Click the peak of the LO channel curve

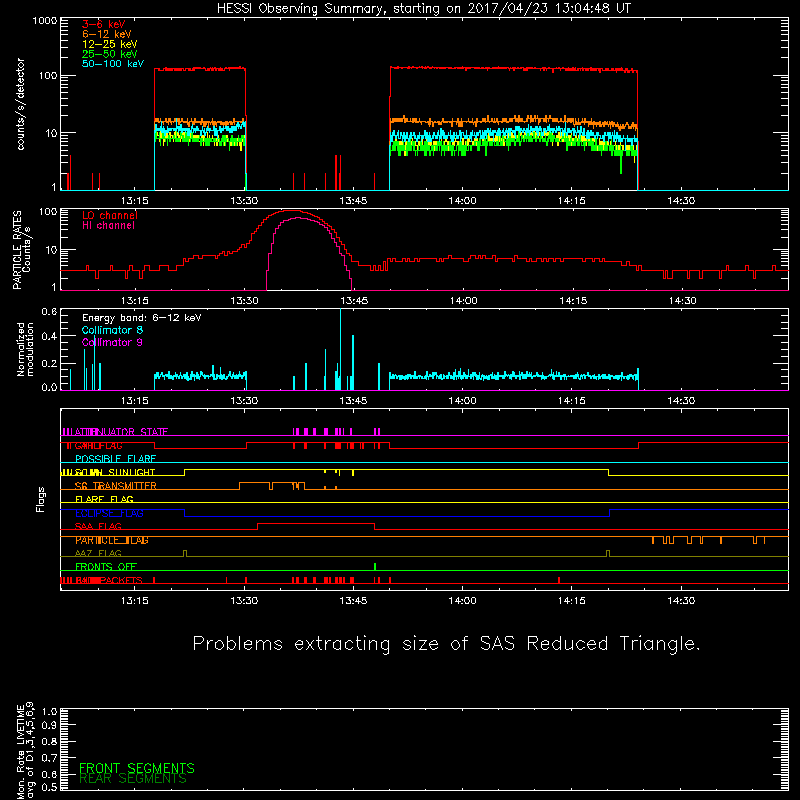coord(293,210)
